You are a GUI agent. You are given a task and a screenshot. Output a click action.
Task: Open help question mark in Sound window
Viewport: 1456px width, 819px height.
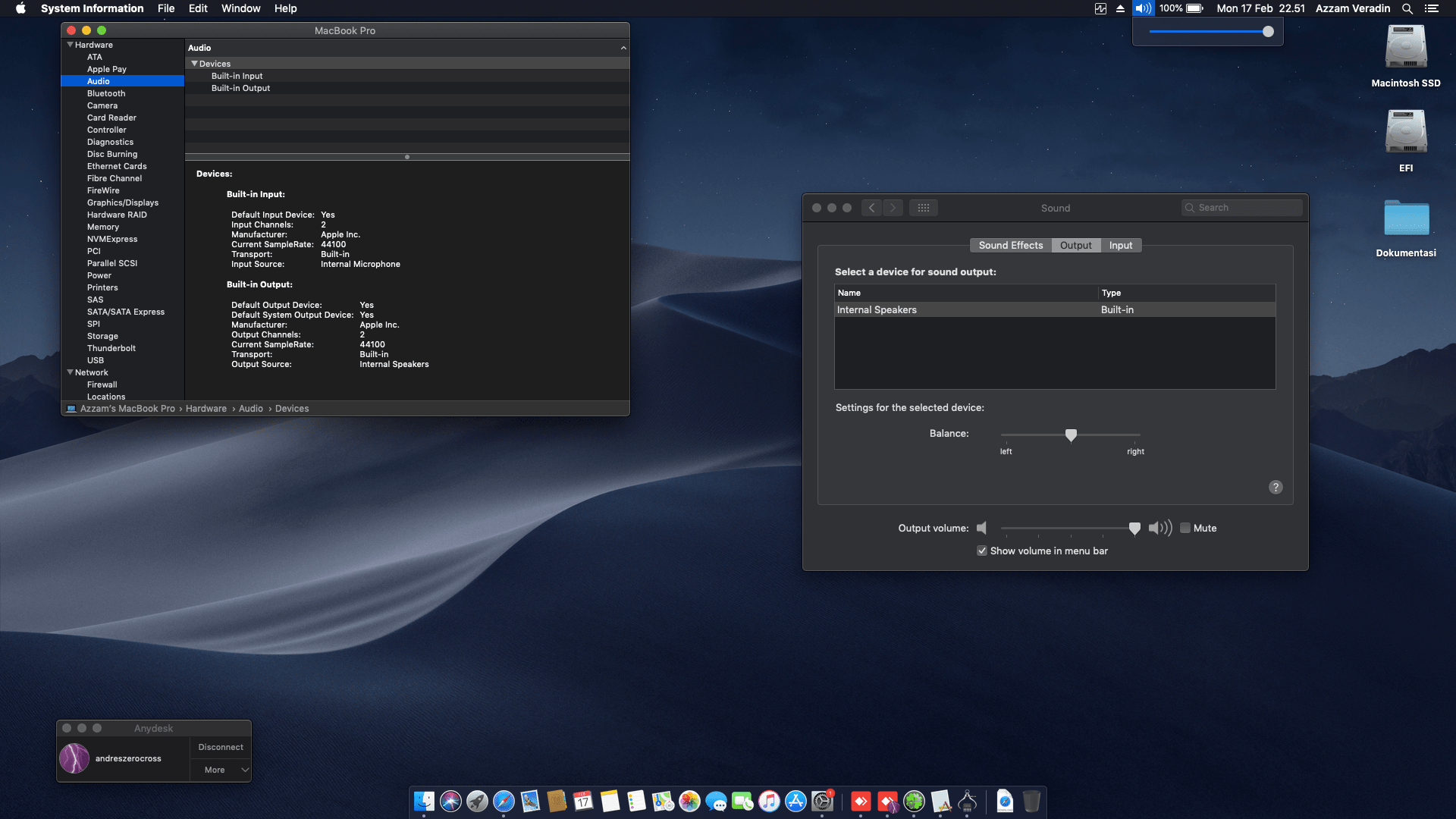[x=1276, y=487]
